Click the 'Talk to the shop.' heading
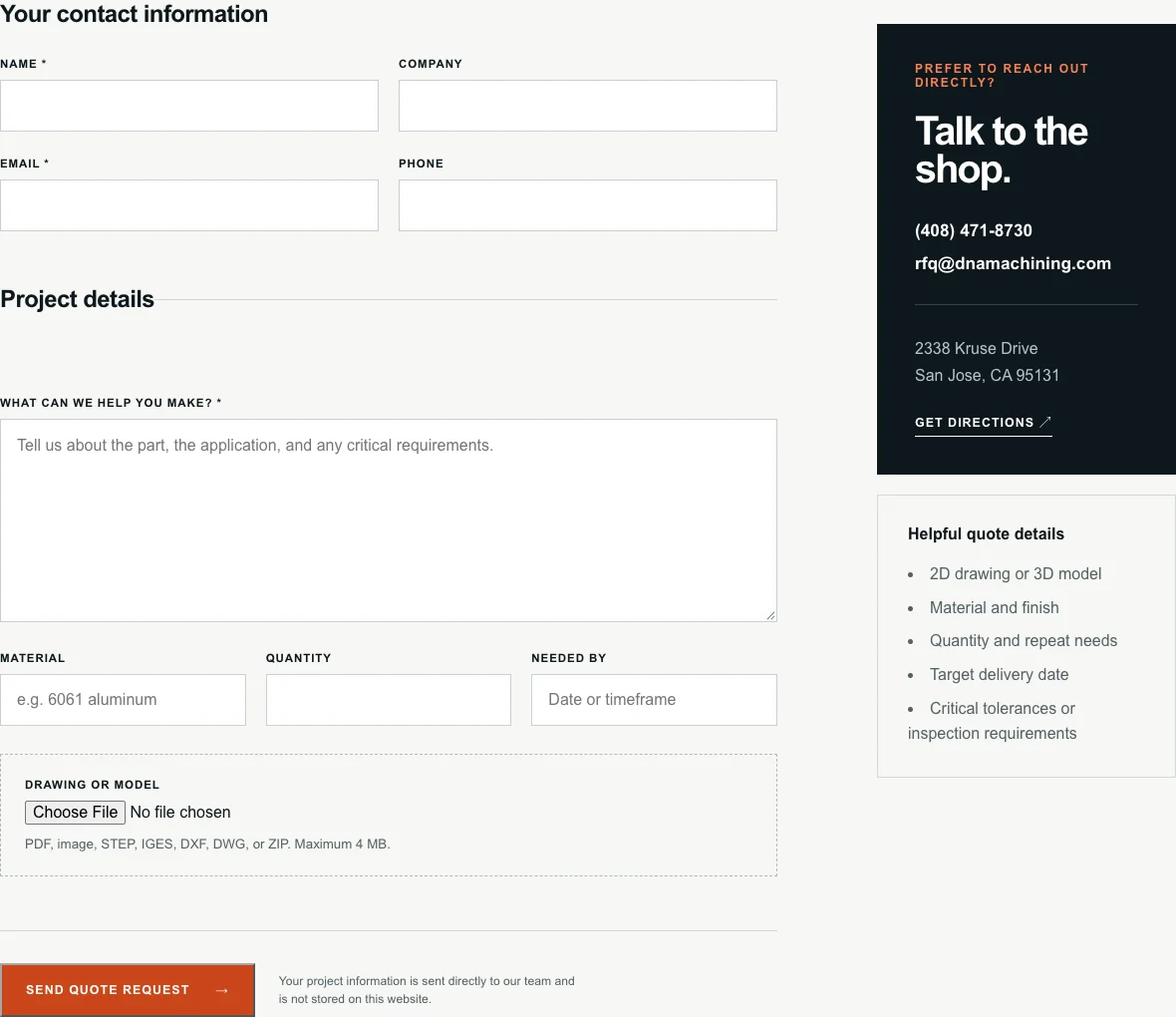Screen dimensions: 1176x1017 click(1002, 151)
